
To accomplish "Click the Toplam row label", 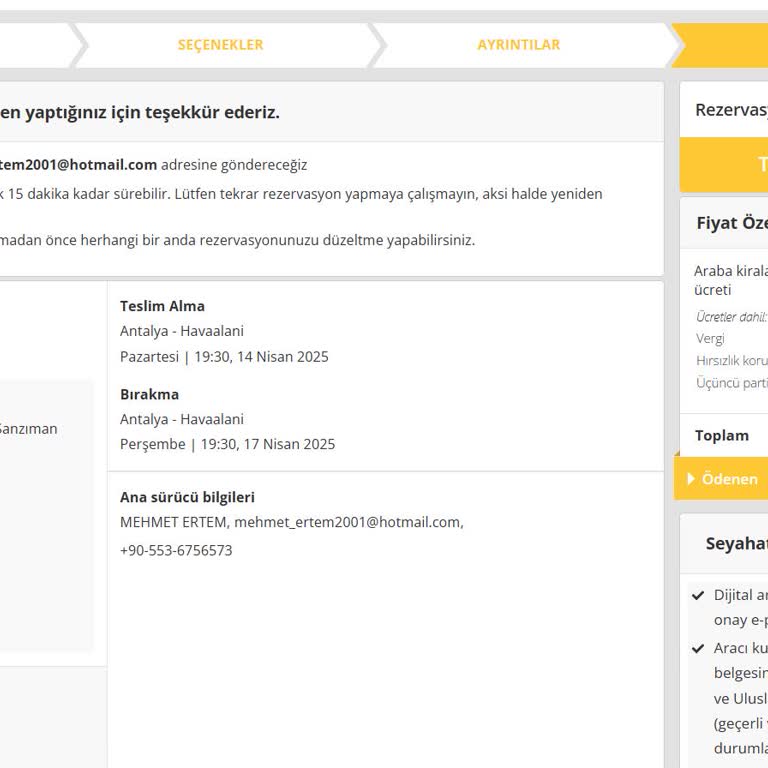I will [x=721, y=436].
